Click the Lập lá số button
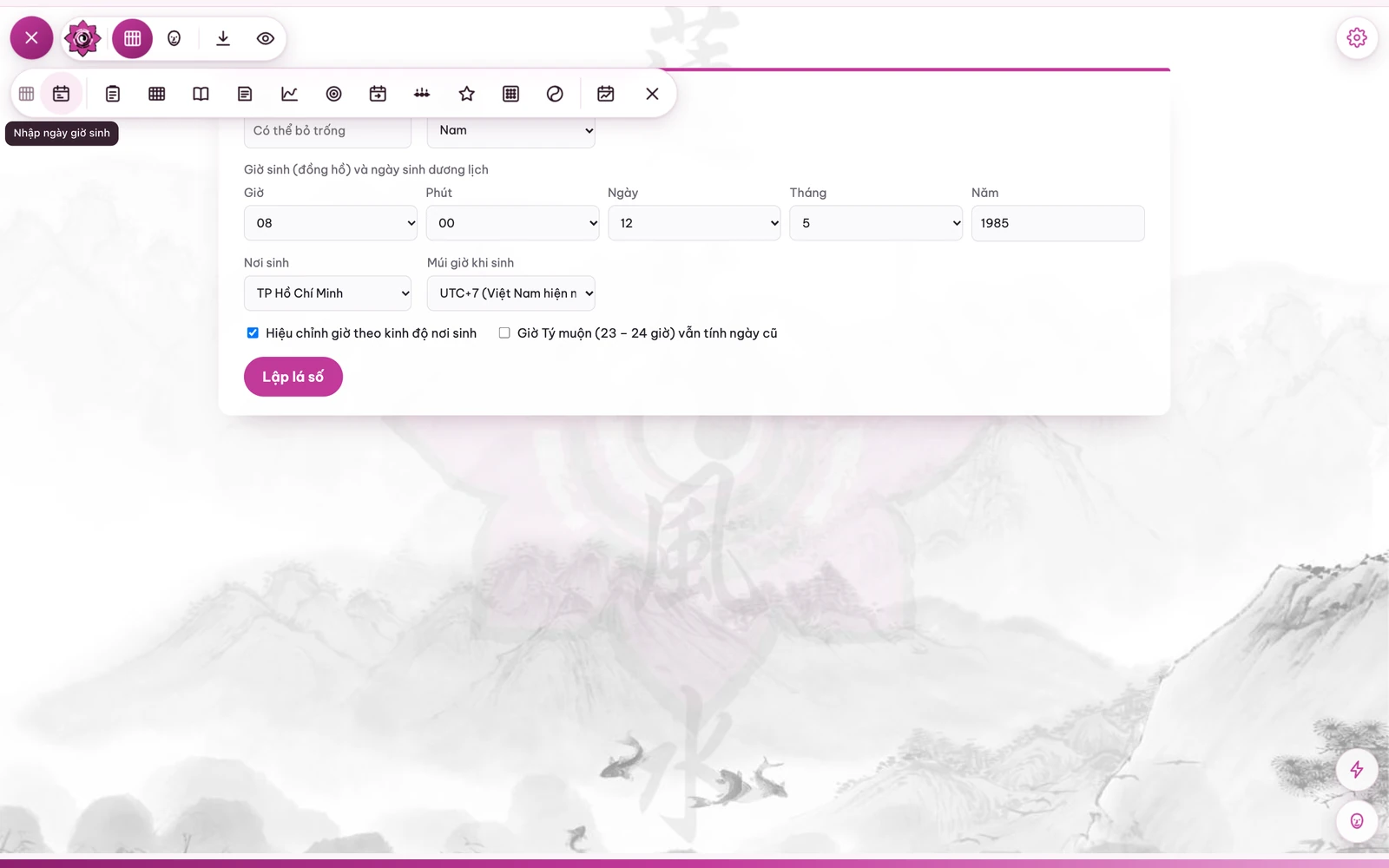This screenshot has width=1389, height=868. click(293, 377)
